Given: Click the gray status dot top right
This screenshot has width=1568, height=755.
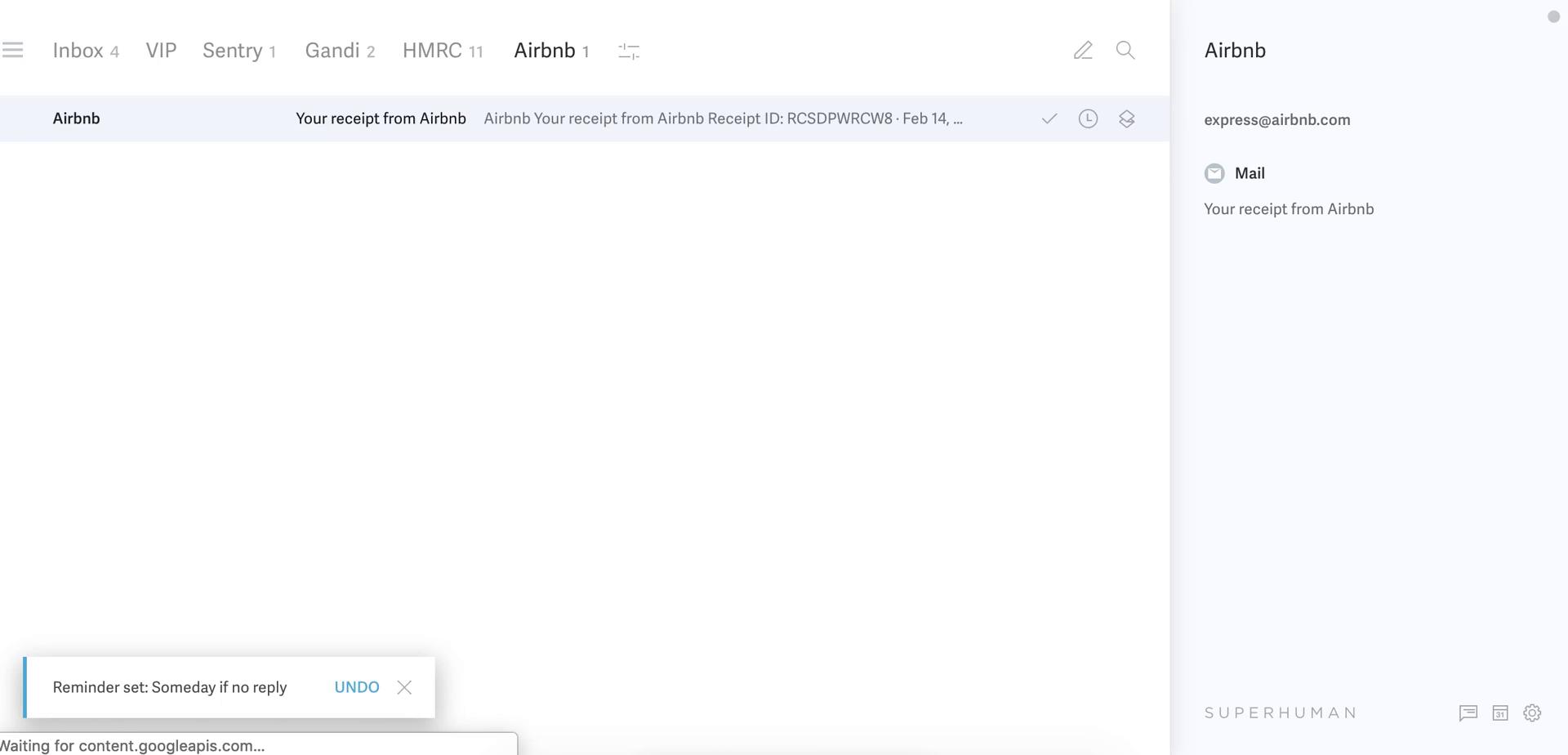Looking at the screenshot, I should click(x=1553, y=16).
